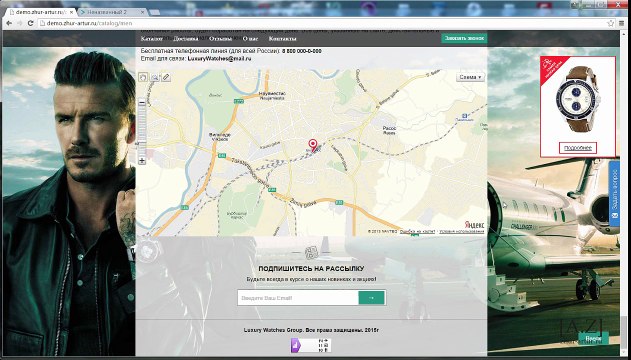This screenshot has height=360, width=631.
Task: Click the browser Back arrow
Action: [x=9, y=23]
